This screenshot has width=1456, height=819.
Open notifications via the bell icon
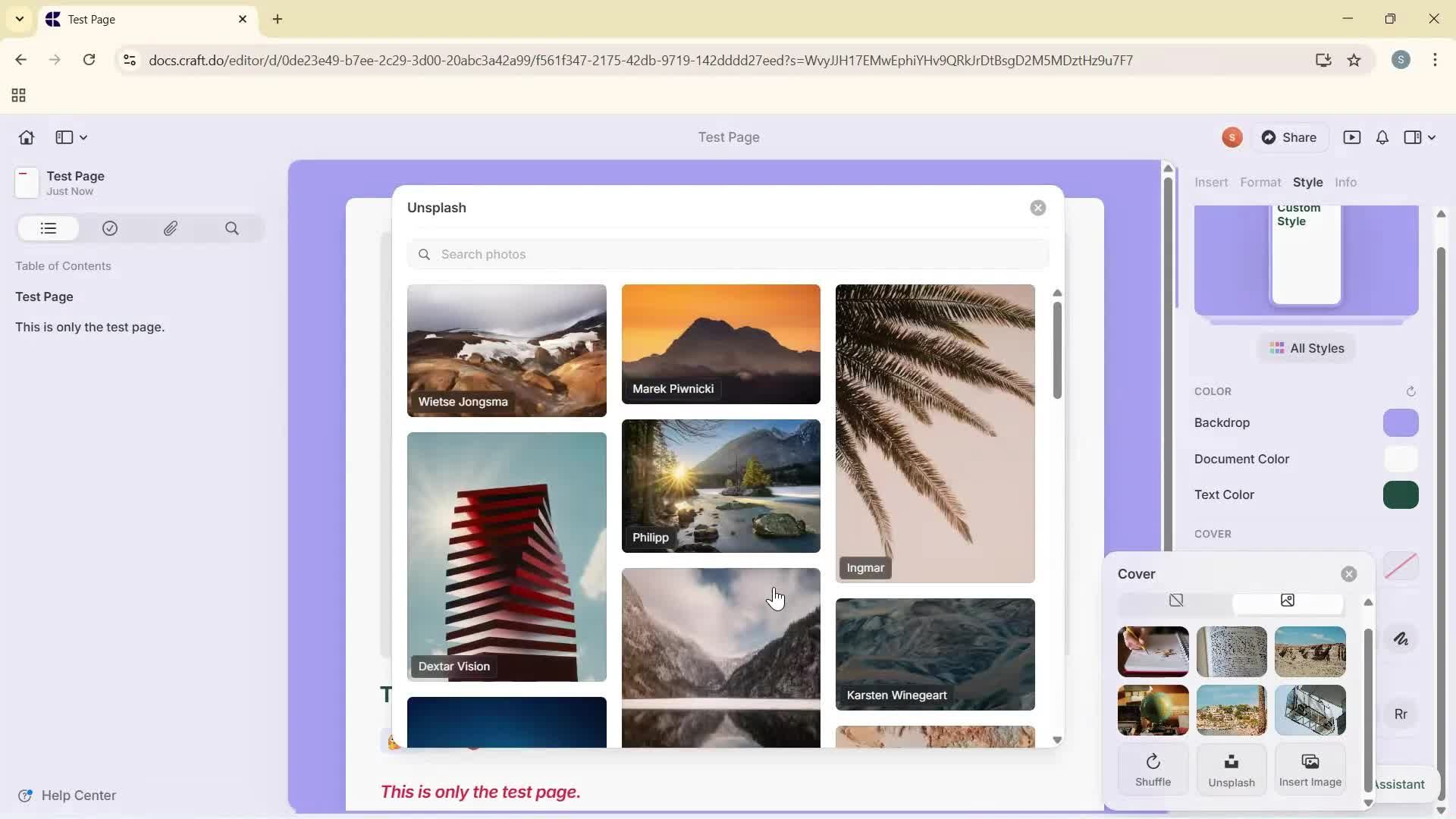[1382, 137]
